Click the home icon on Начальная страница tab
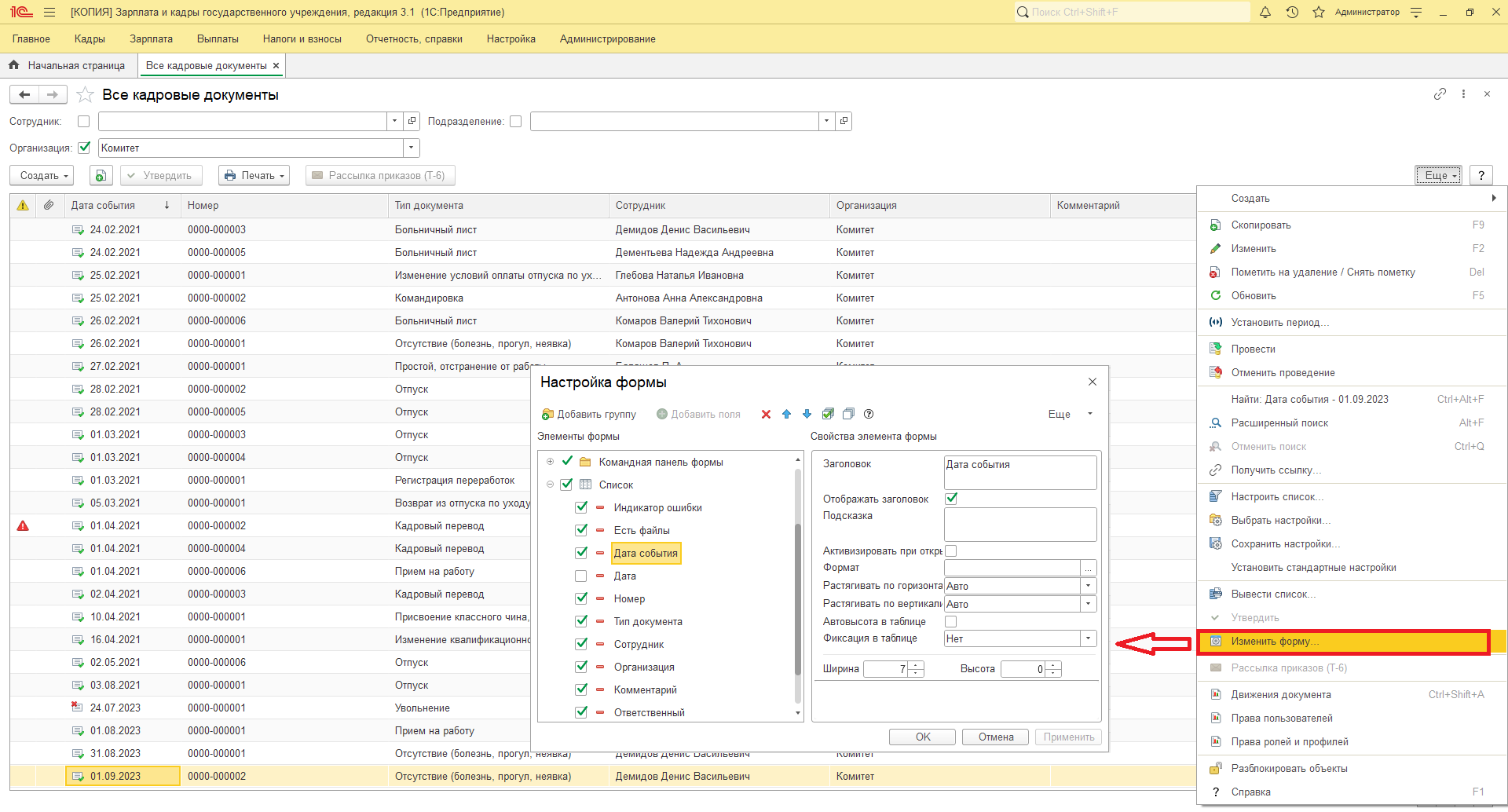Image resolution: width=1508 pixels, height=812 pixels. pyautogui.click(x=14, y=66)
